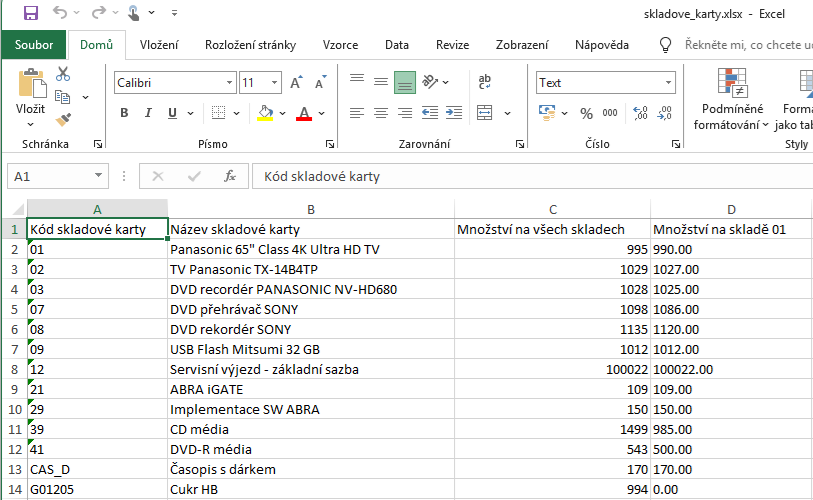This screenshot has width=813, height=500.
Task: Toggle bold formatting
Action: (x=124, y=113)
